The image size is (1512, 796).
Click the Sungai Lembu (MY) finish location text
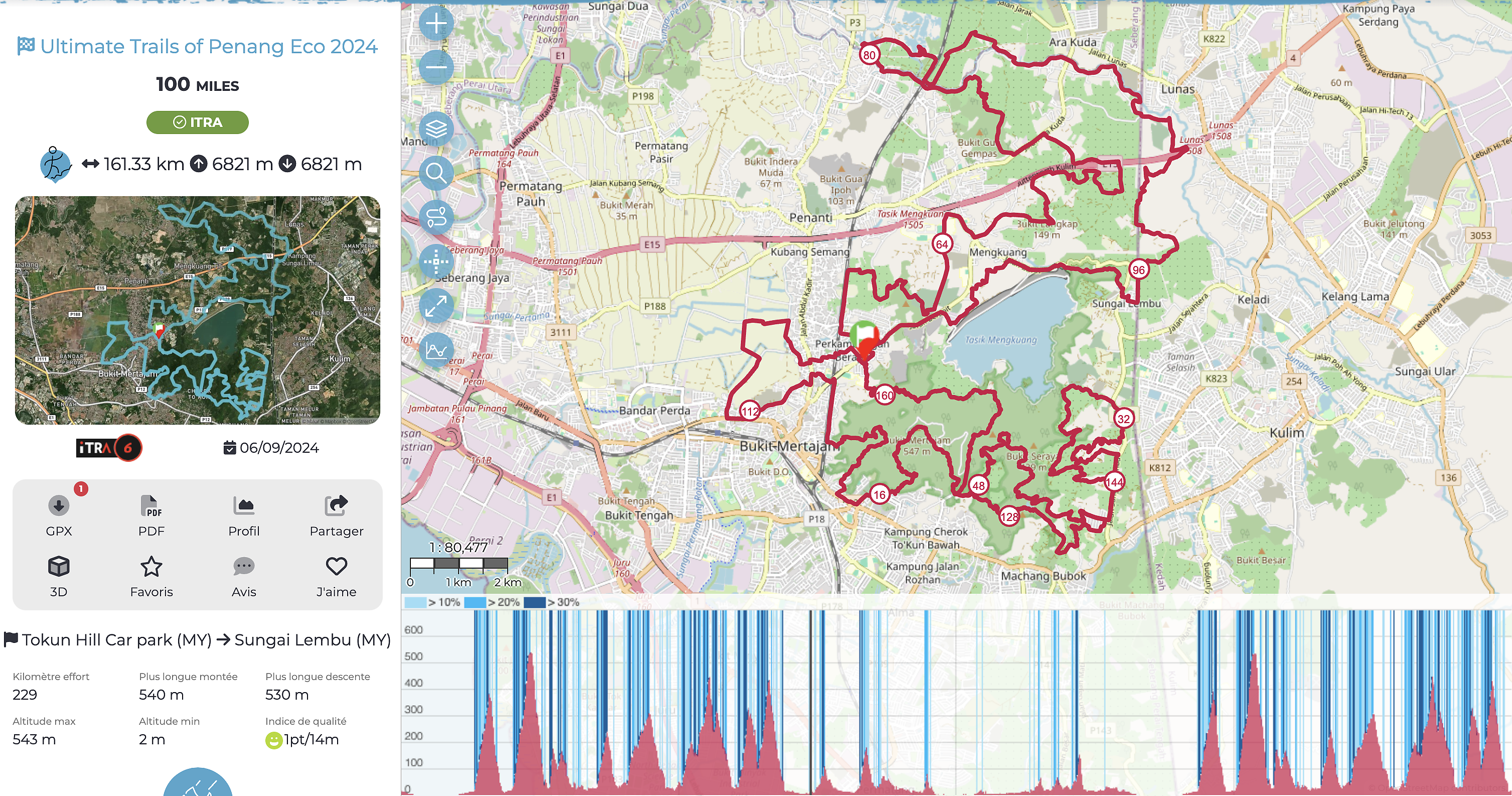[x=312, y=640]
